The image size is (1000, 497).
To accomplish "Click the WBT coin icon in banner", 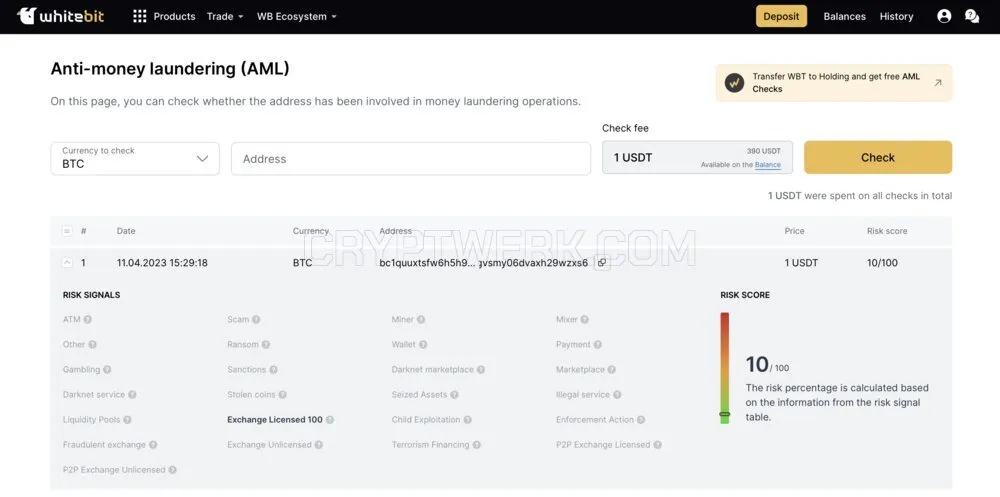I will pyautogui.click(x=735, y=83).
